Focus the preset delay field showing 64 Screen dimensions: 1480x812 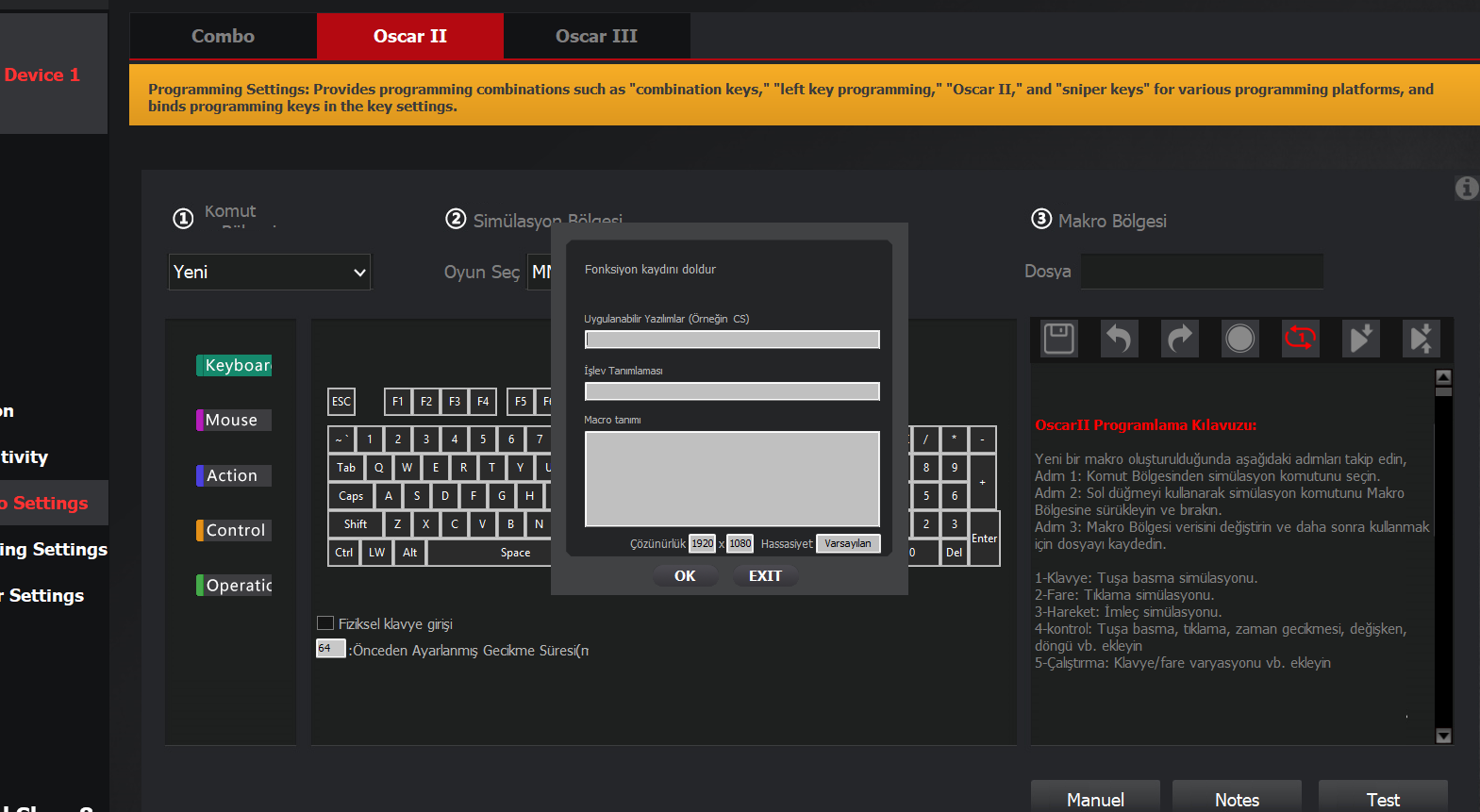[331, 649]
